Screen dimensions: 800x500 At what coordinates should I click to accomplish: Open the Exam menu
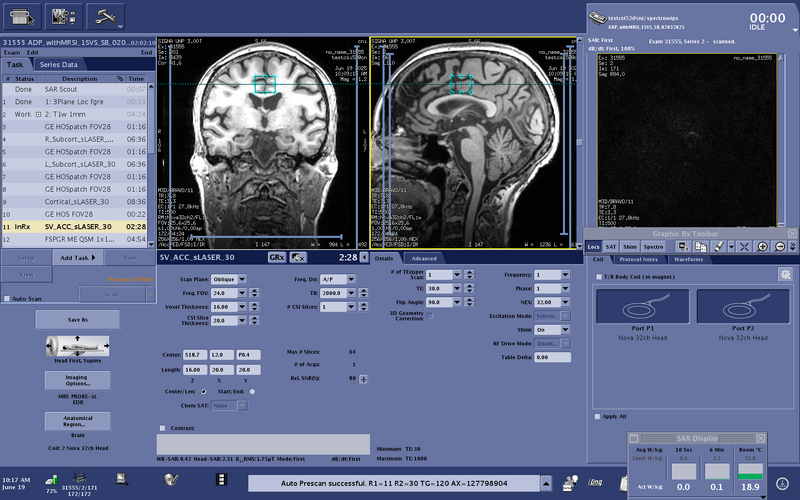click(x=12, y=53)
